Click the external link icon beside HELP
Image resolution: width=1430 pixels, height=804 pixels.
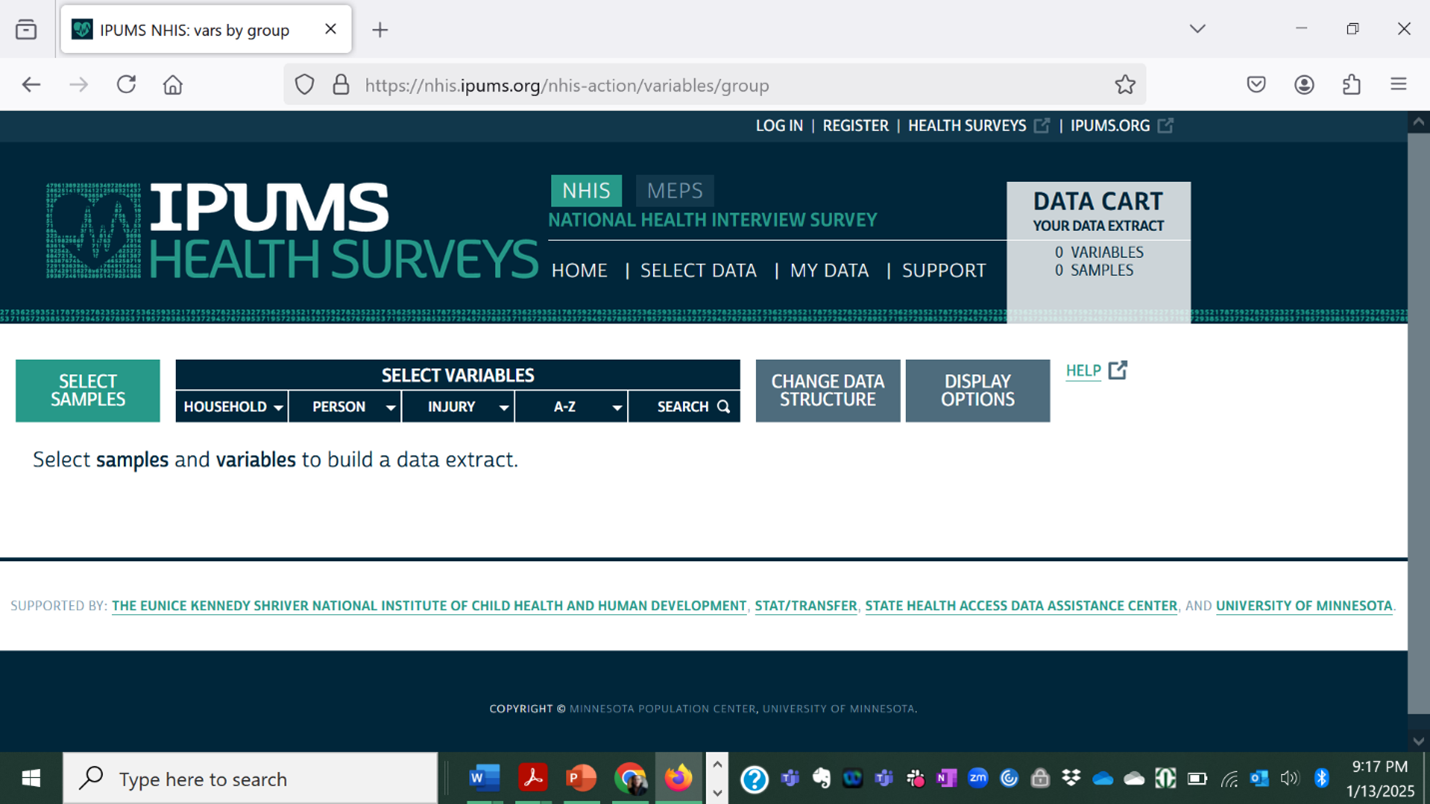pos(1118,370)
